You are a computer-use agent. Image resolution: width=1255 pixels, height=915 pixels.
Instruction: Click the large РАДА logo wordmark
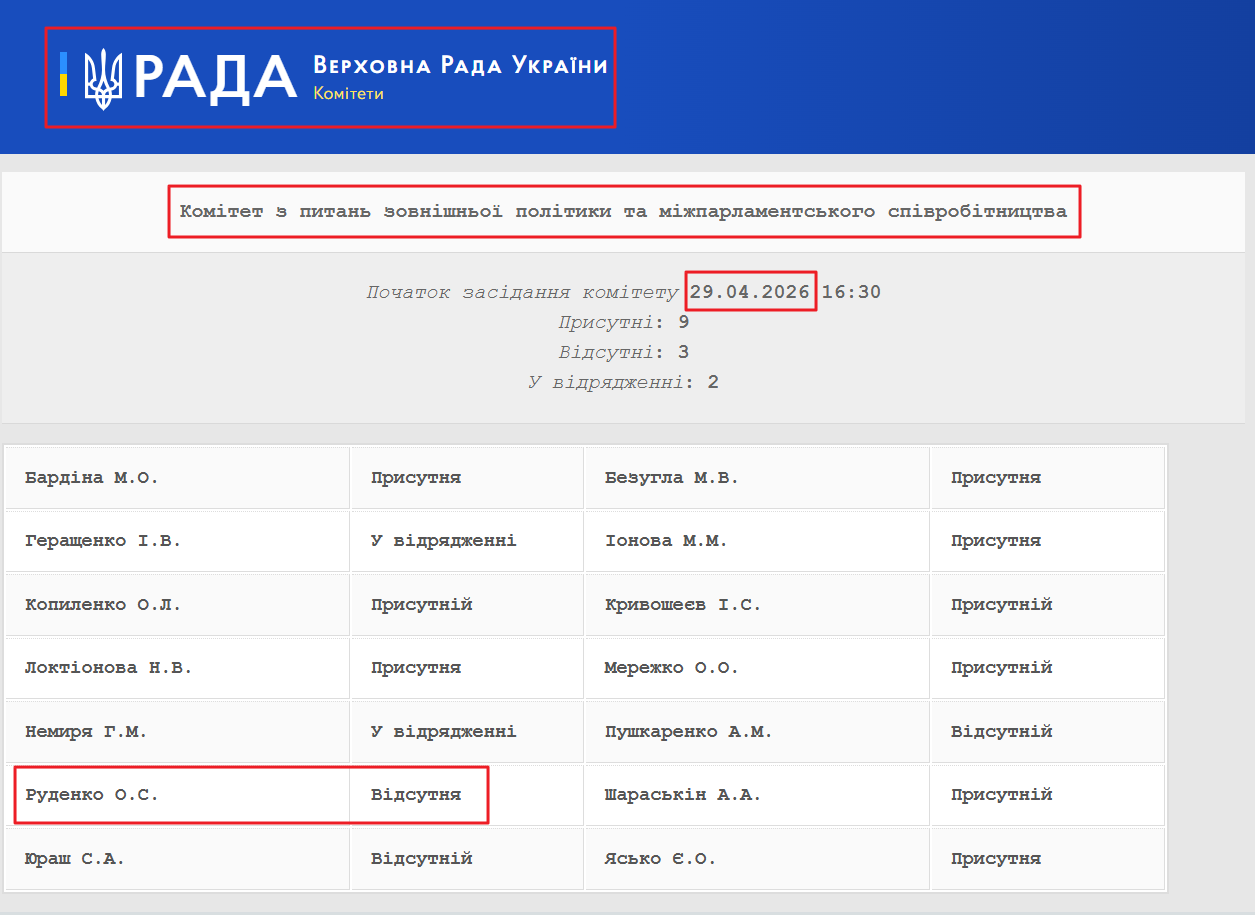[x=215, y=78]
